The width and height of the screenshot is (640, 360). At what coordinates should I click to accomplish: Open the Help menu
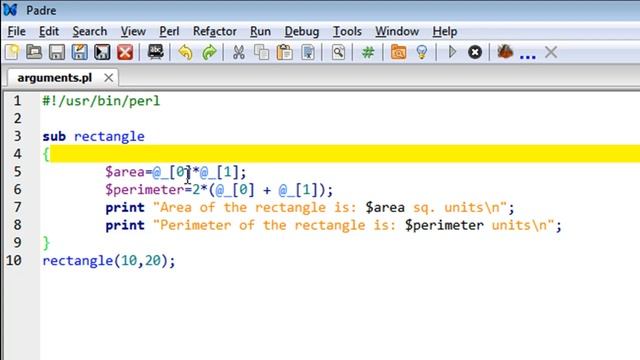click(x=444, y=31)
